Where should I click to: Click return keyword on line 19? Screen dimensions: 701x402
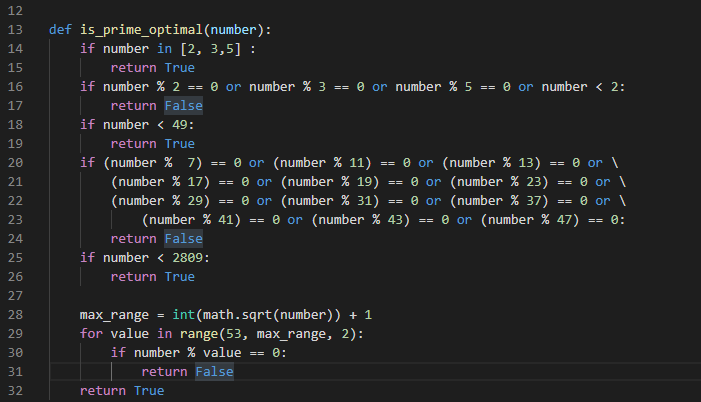134,144
